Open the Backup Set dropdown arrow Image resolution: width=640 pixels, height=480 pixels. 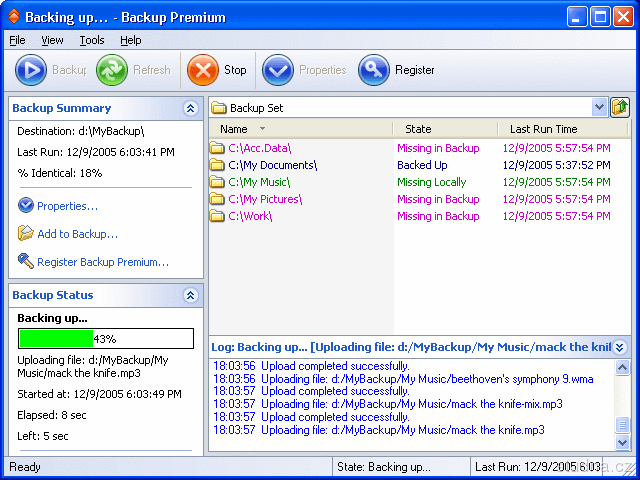click(x=599, y=108)
